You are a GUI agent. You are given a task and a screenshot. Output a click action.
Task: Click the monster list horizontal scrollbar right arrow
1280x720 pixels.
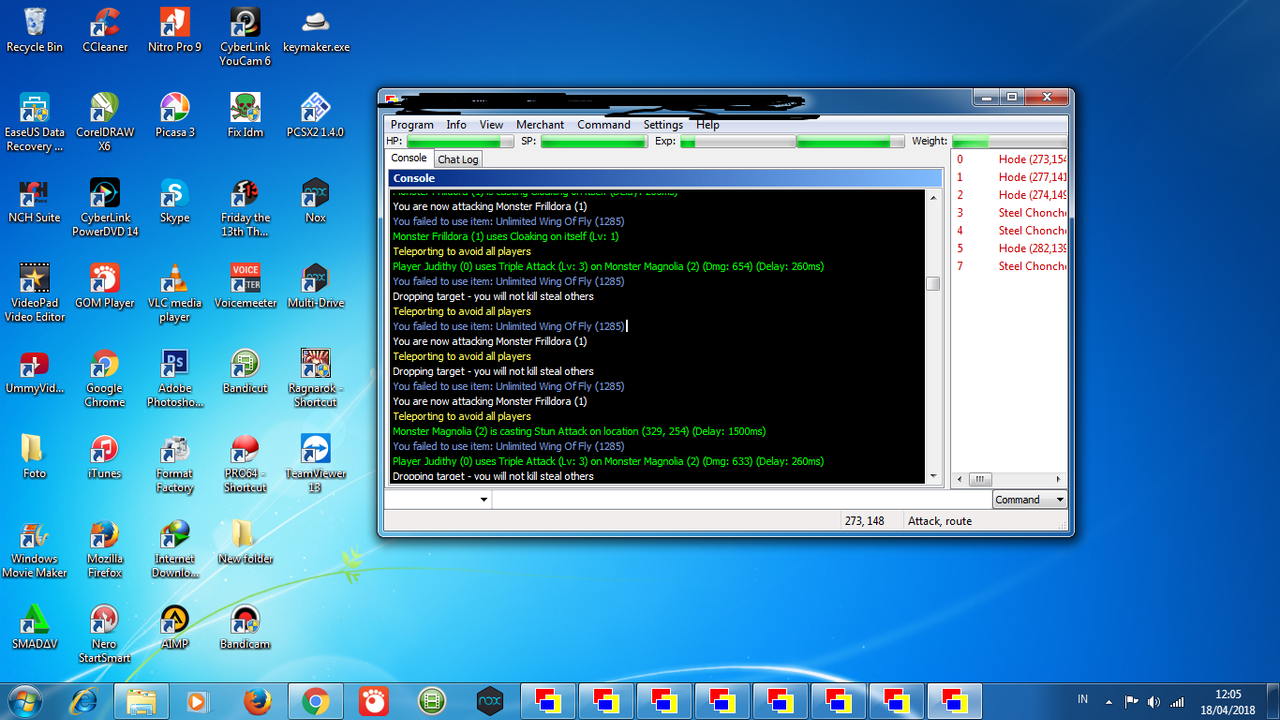pos(1059,479)
